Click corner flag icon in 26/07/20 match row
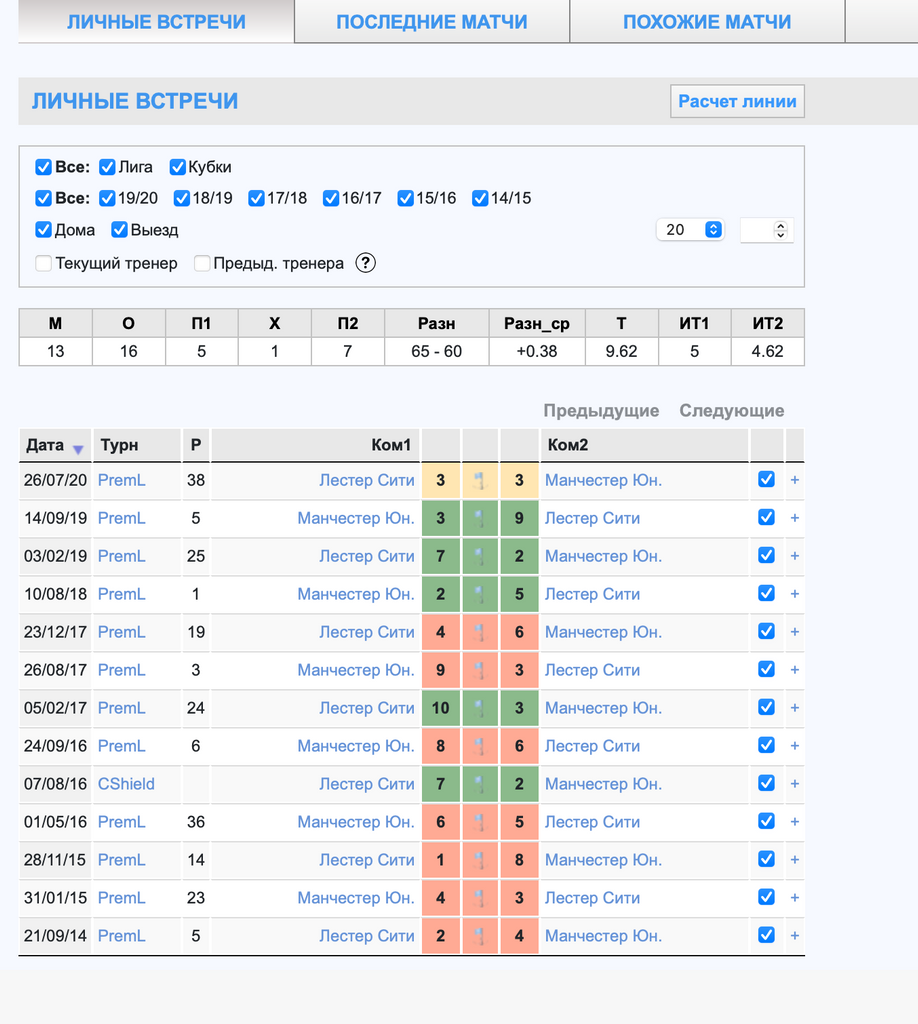The height and width of the screenshot is (1024, 918). pos(480,481)
